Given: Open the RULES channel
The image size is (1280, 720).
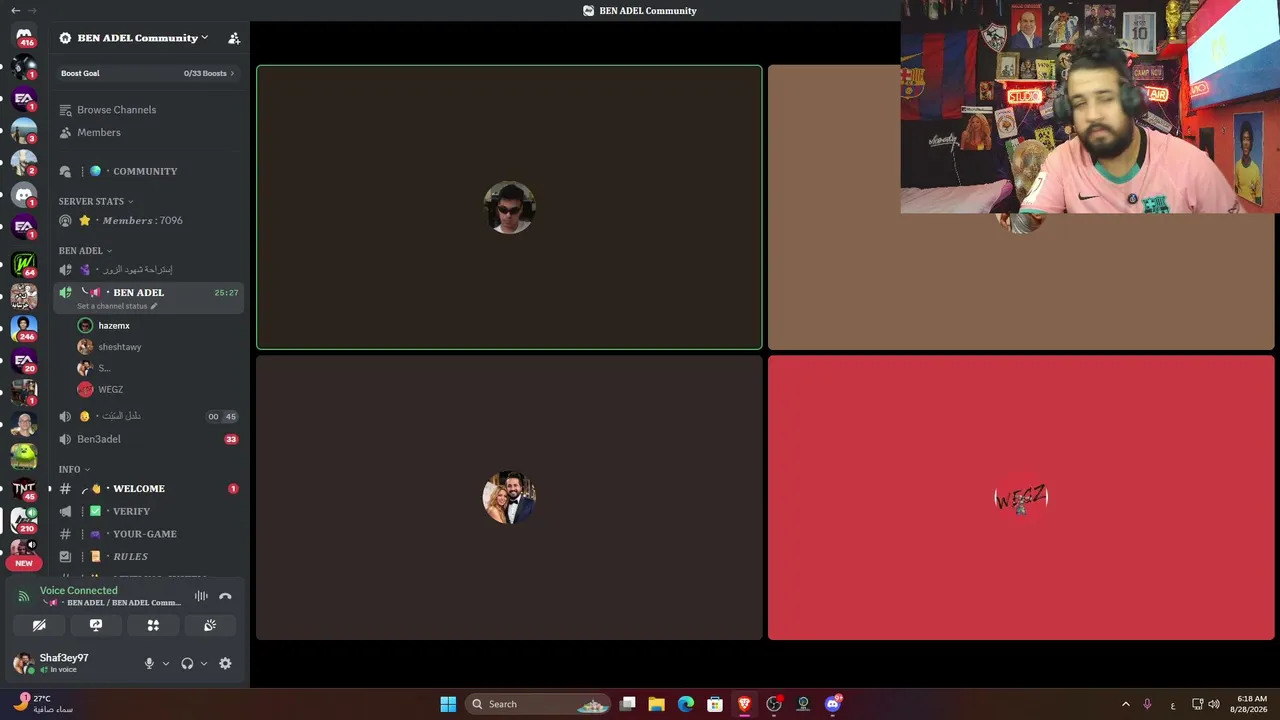Looking at the screenshot, I should click(x=148, y=556).
